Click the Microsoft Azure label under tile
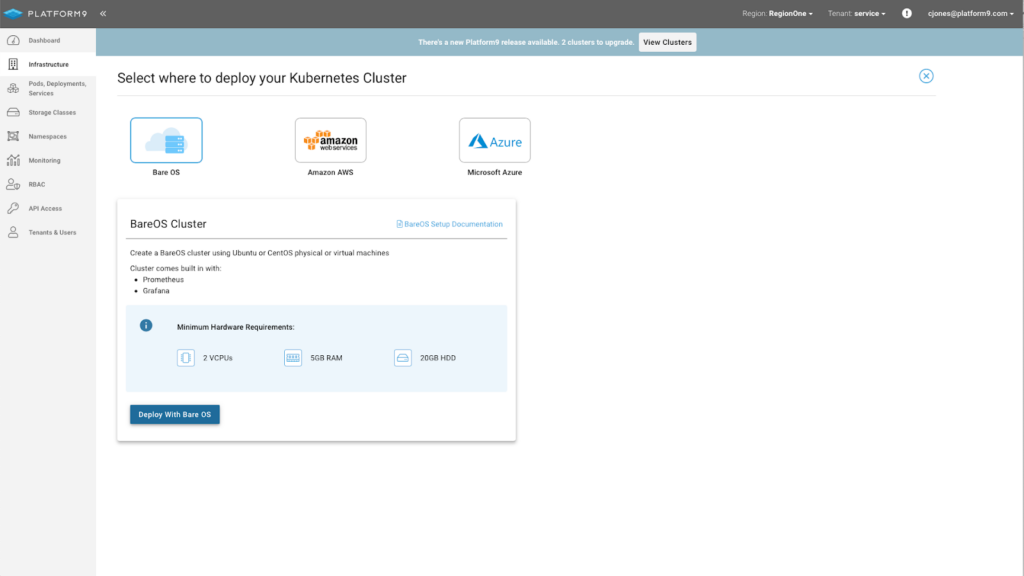This screenshot has height=576, width=1024. [494, 172]
